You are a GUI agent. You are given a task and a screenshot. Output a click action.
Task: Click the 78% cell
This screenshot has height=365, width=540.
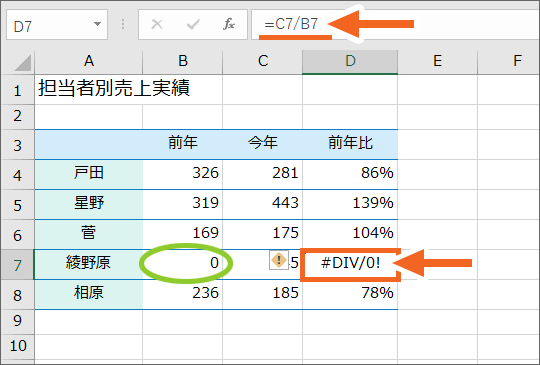tap(350, 294)
